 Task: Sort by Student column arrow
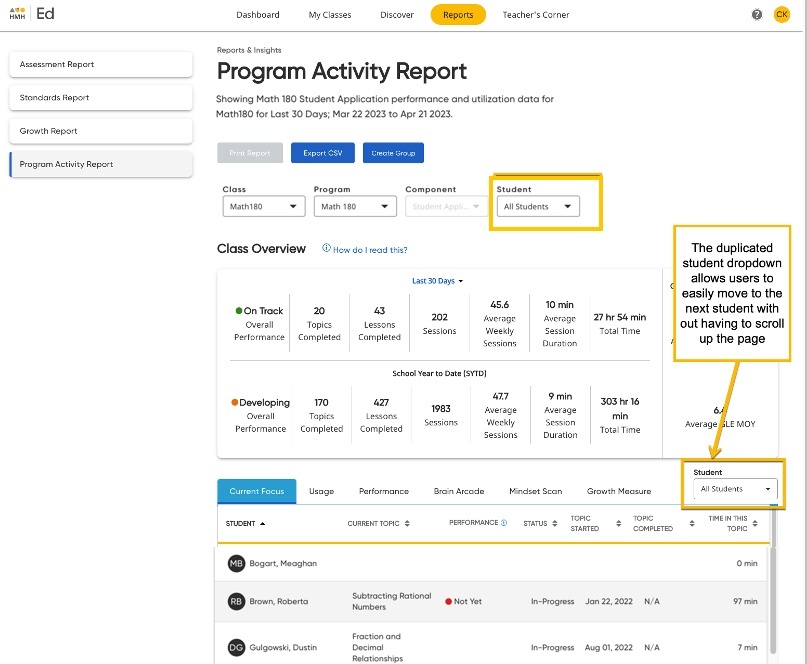tap(262, 523)
